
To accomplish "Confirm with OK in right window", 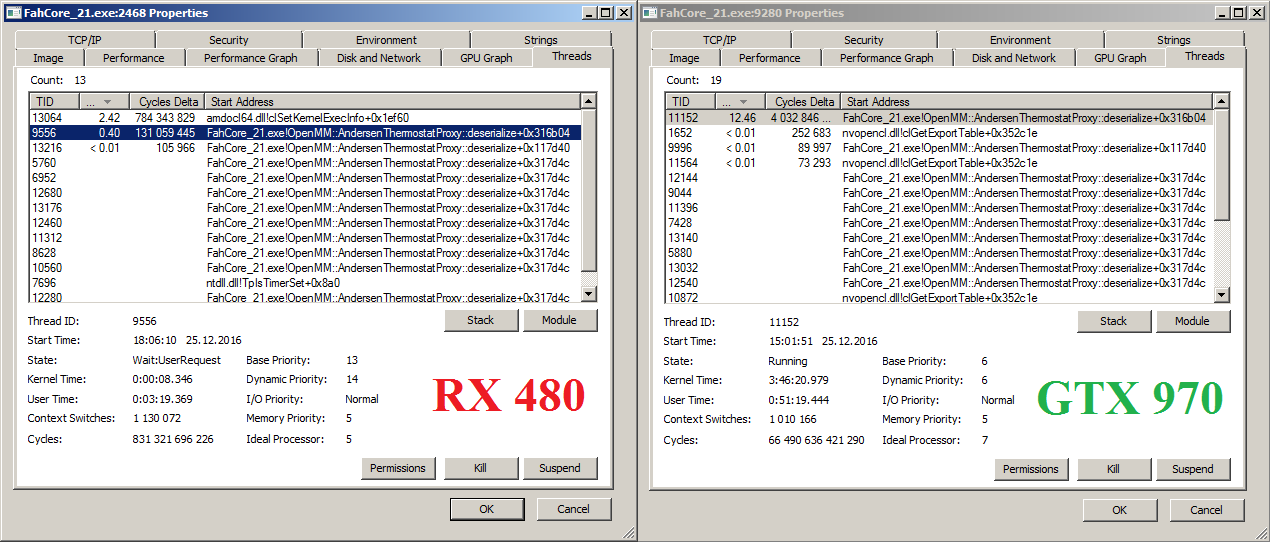I will [1120, 510].
